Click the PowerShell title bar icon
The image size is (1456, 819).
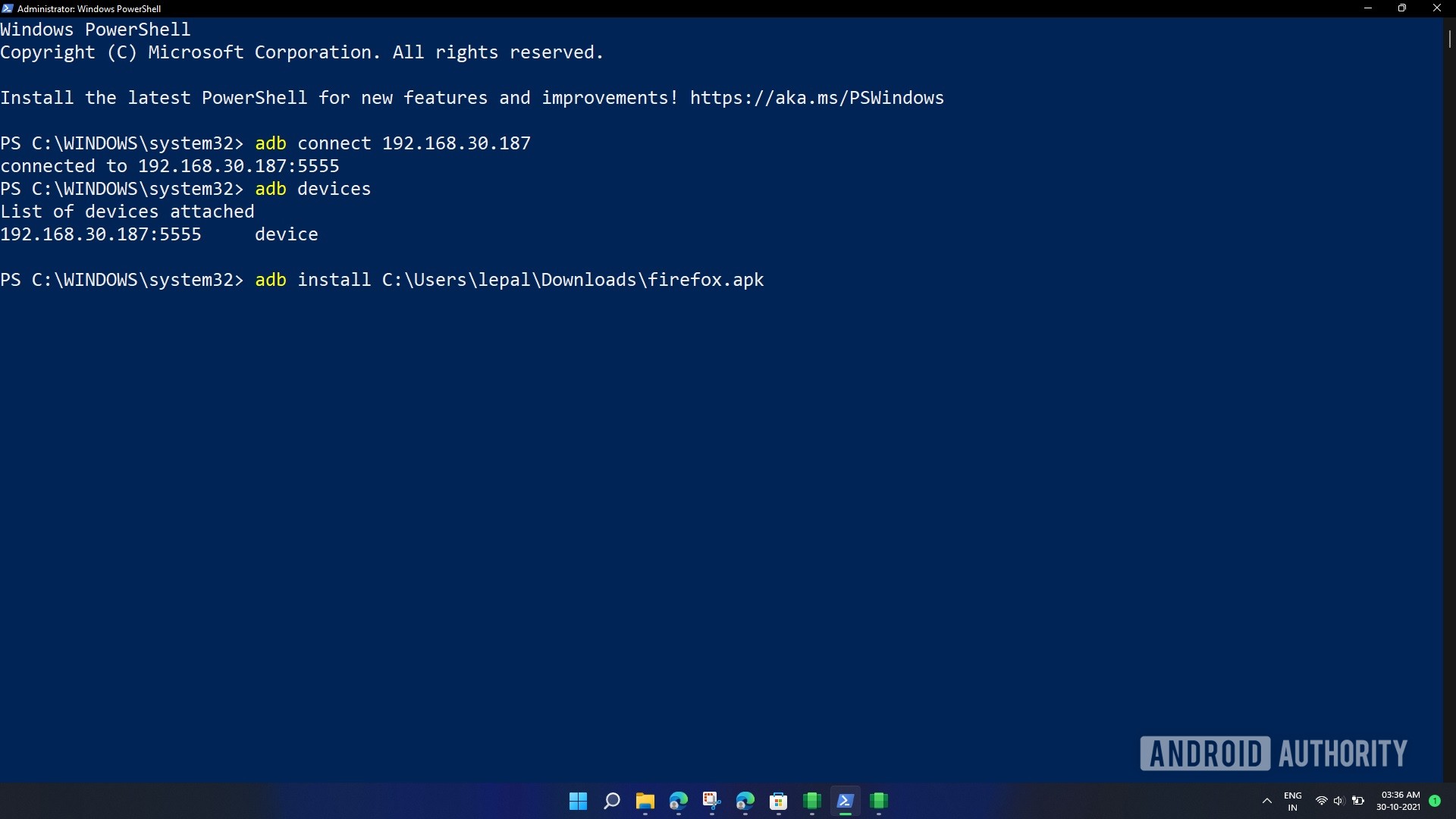[x=8, y=8]
